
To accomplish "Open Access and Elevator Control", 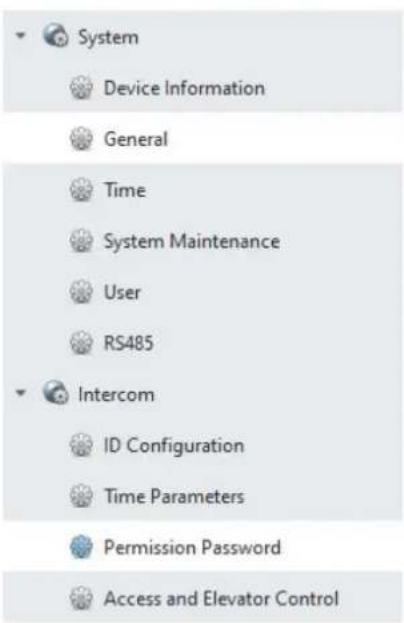I will coord(202,598).
